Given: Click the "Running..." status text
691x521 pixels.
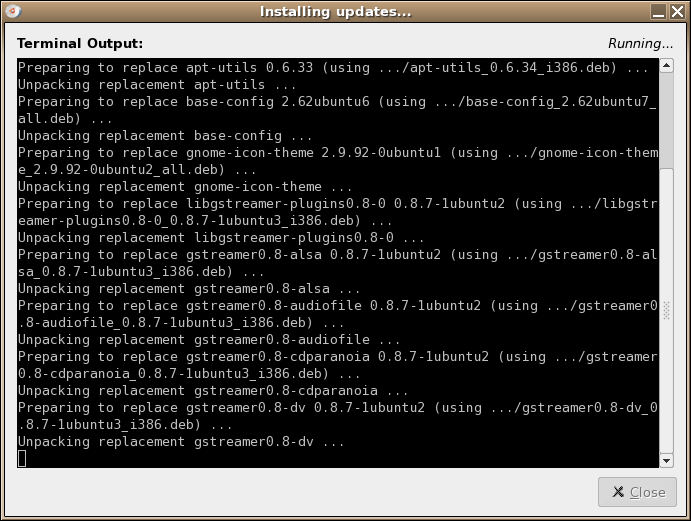Looking at the screenshot, I should (x=640, y=44).
